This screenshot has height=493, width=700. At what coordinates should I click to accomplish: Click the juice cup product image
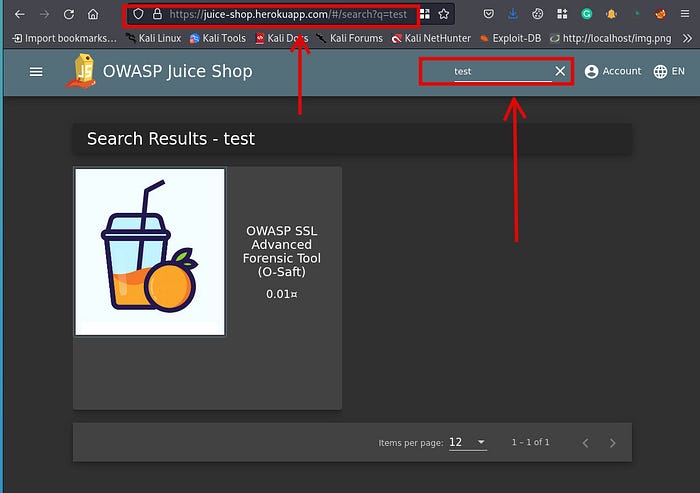(x=150, y=252)
